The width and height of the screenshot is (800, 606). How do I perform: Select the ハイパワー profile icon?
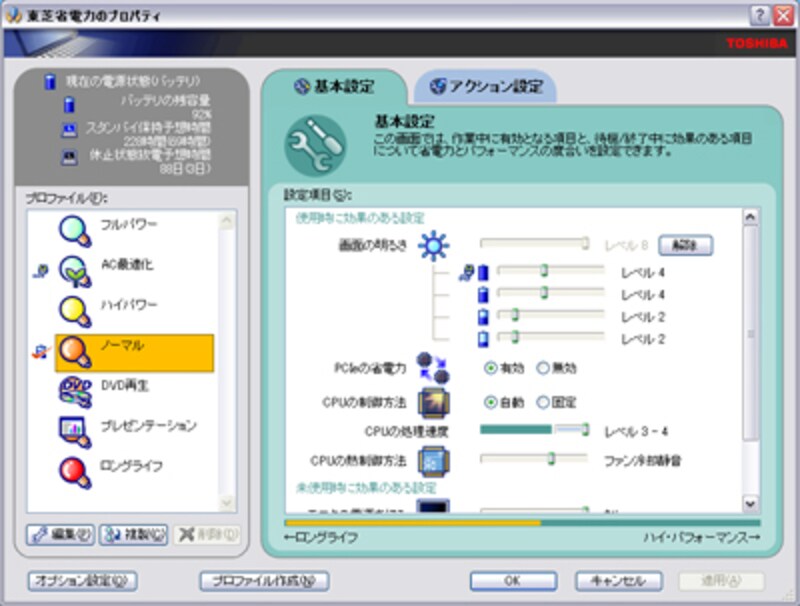pos(75,310)
